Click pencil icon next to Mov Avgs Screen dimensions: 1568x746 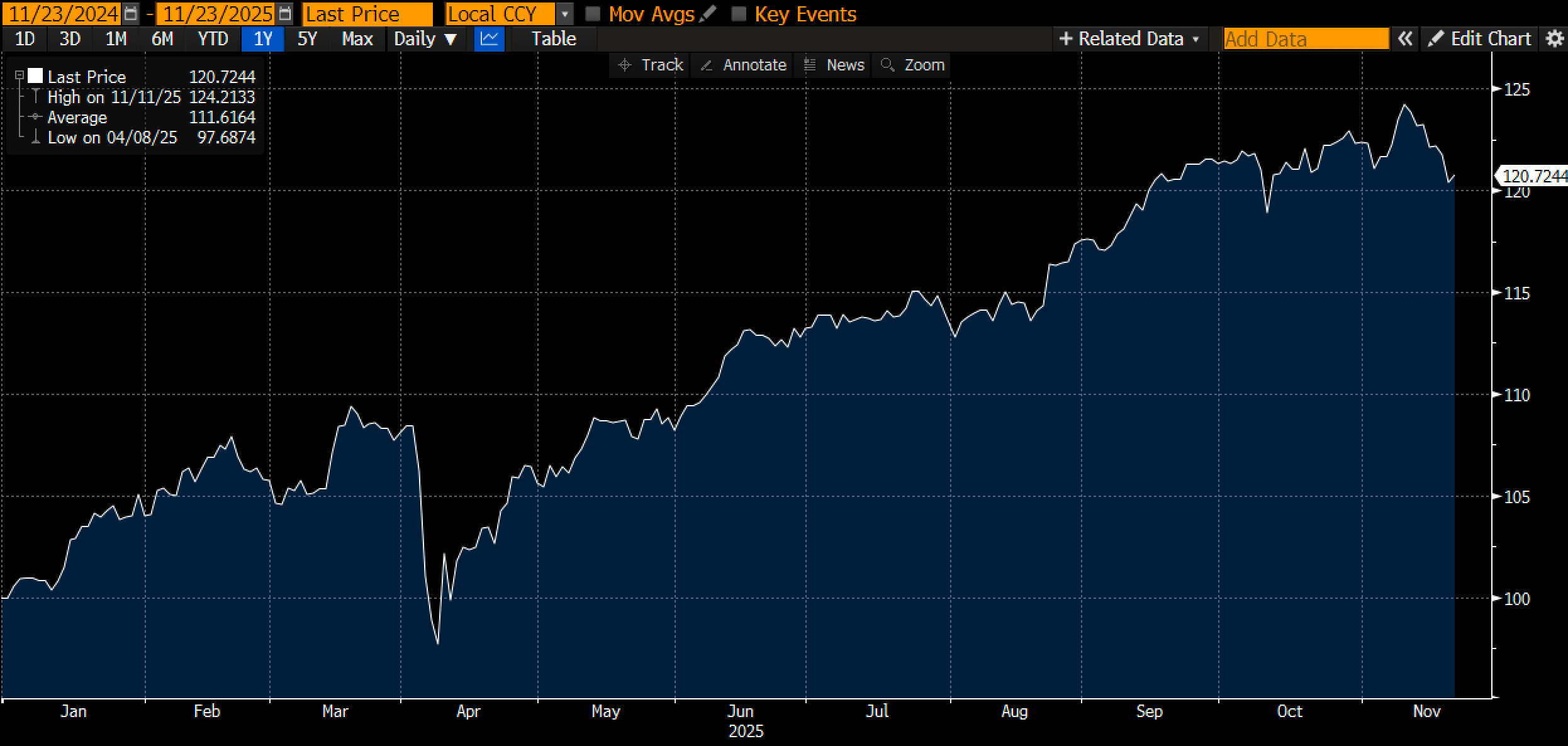coord(708,13)
